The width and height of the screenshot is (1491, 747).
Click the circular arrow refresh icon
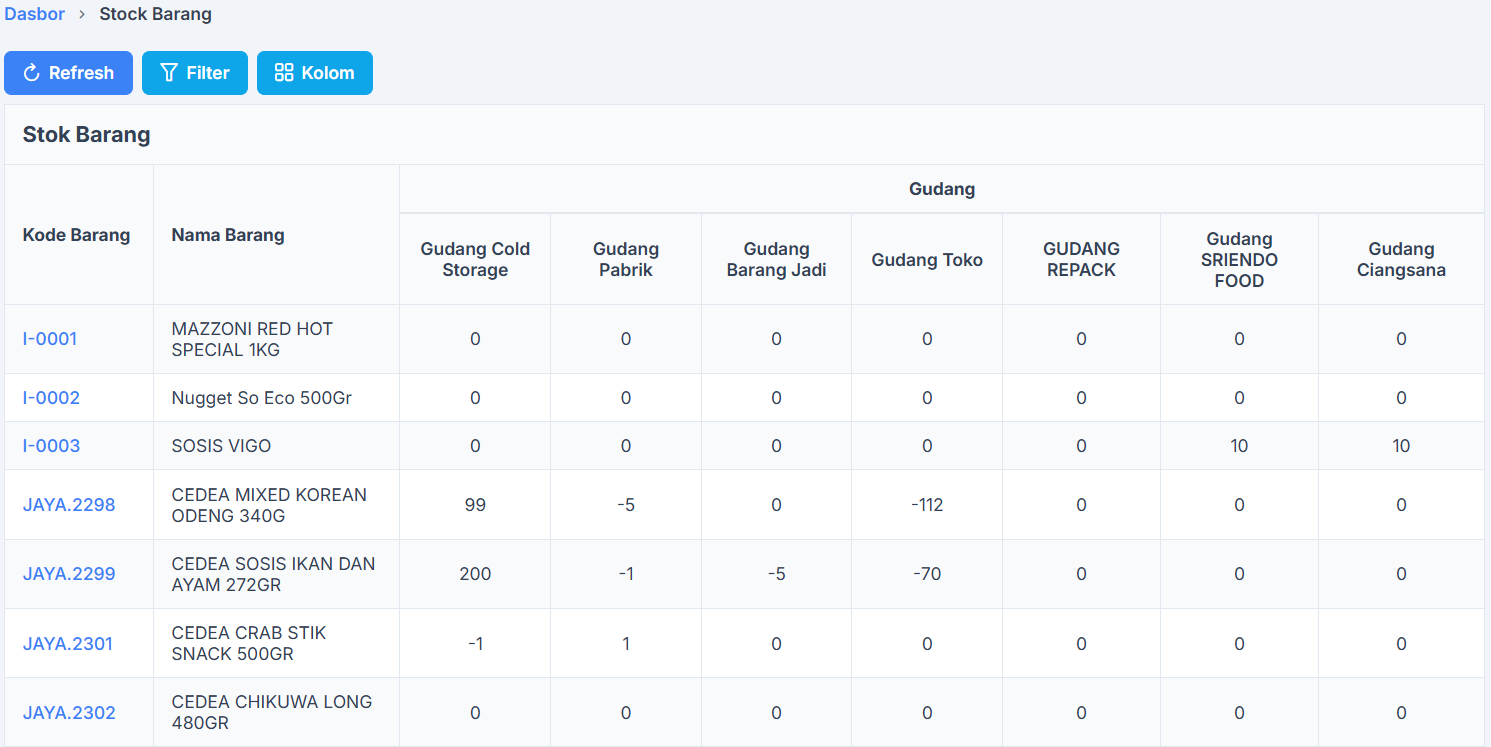(x=31, y=73)
